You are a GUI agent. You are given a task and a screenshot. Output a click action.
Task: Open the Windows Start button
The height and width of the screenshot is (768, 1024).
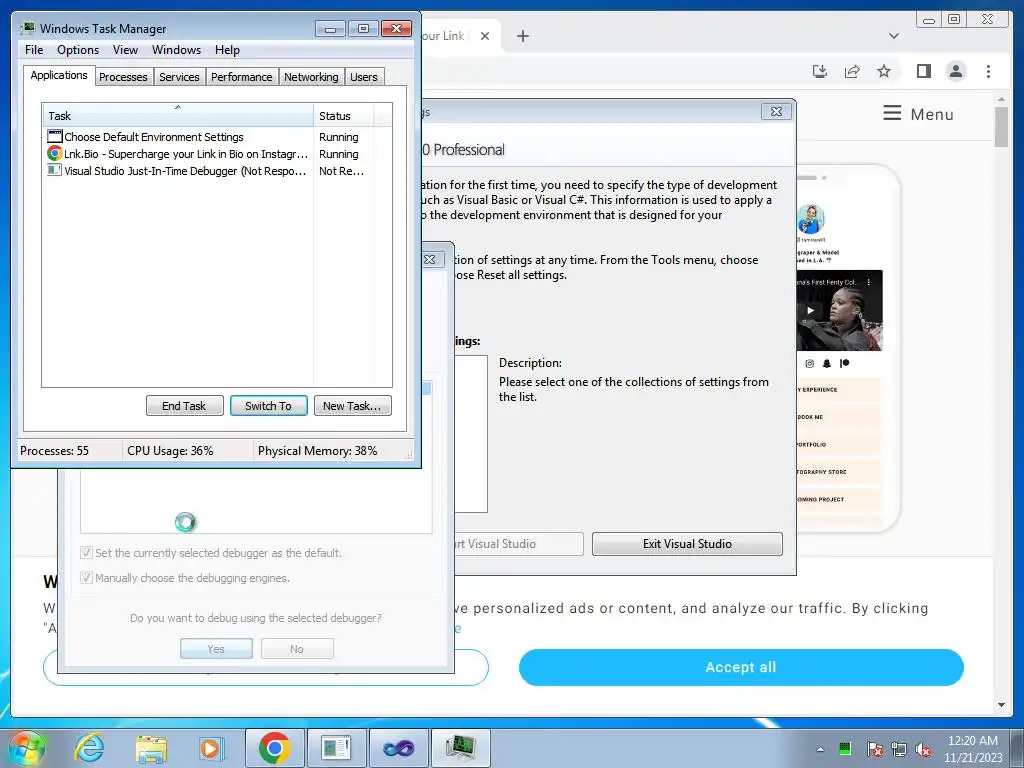(27, 748)
